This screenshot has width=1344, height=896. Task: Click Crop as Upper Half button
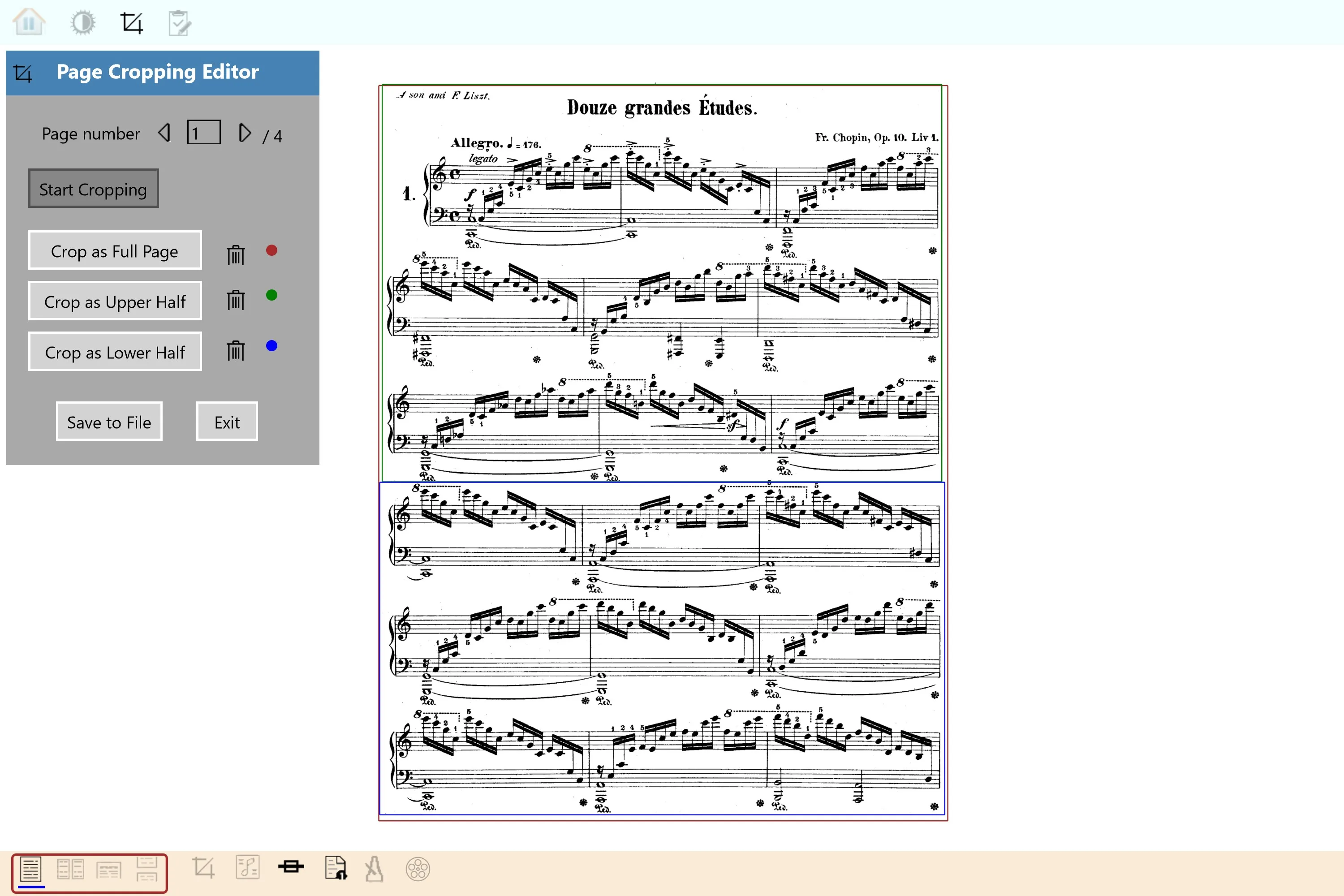pos(115,301)
